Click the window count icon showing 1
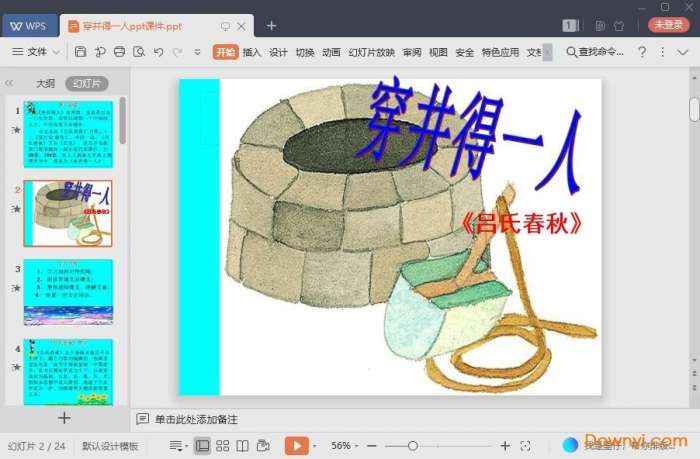Viewport: 700px width, 459px height. (x=570, y=26)
